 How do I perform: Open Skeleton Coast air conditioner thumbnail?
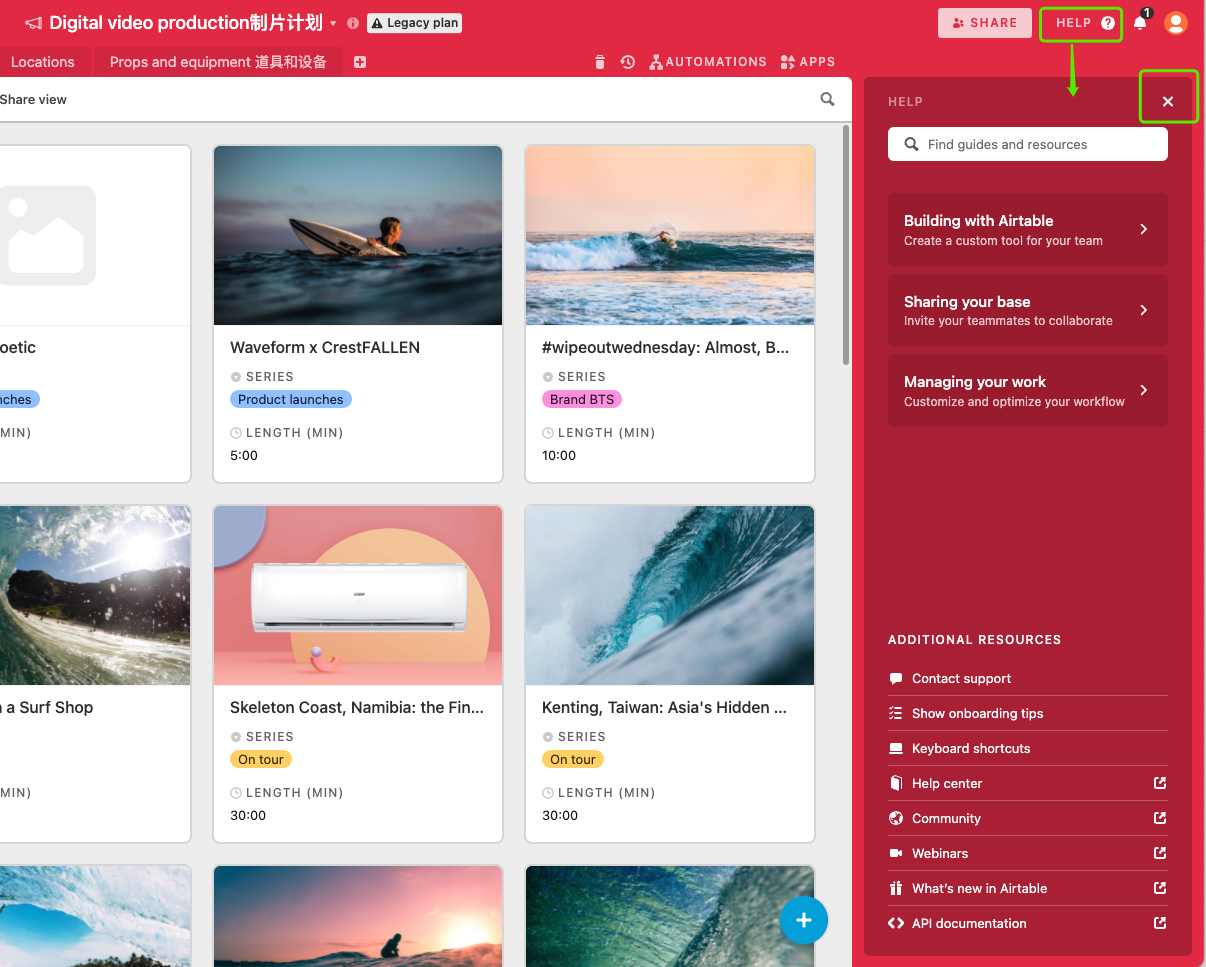(358, 595)
